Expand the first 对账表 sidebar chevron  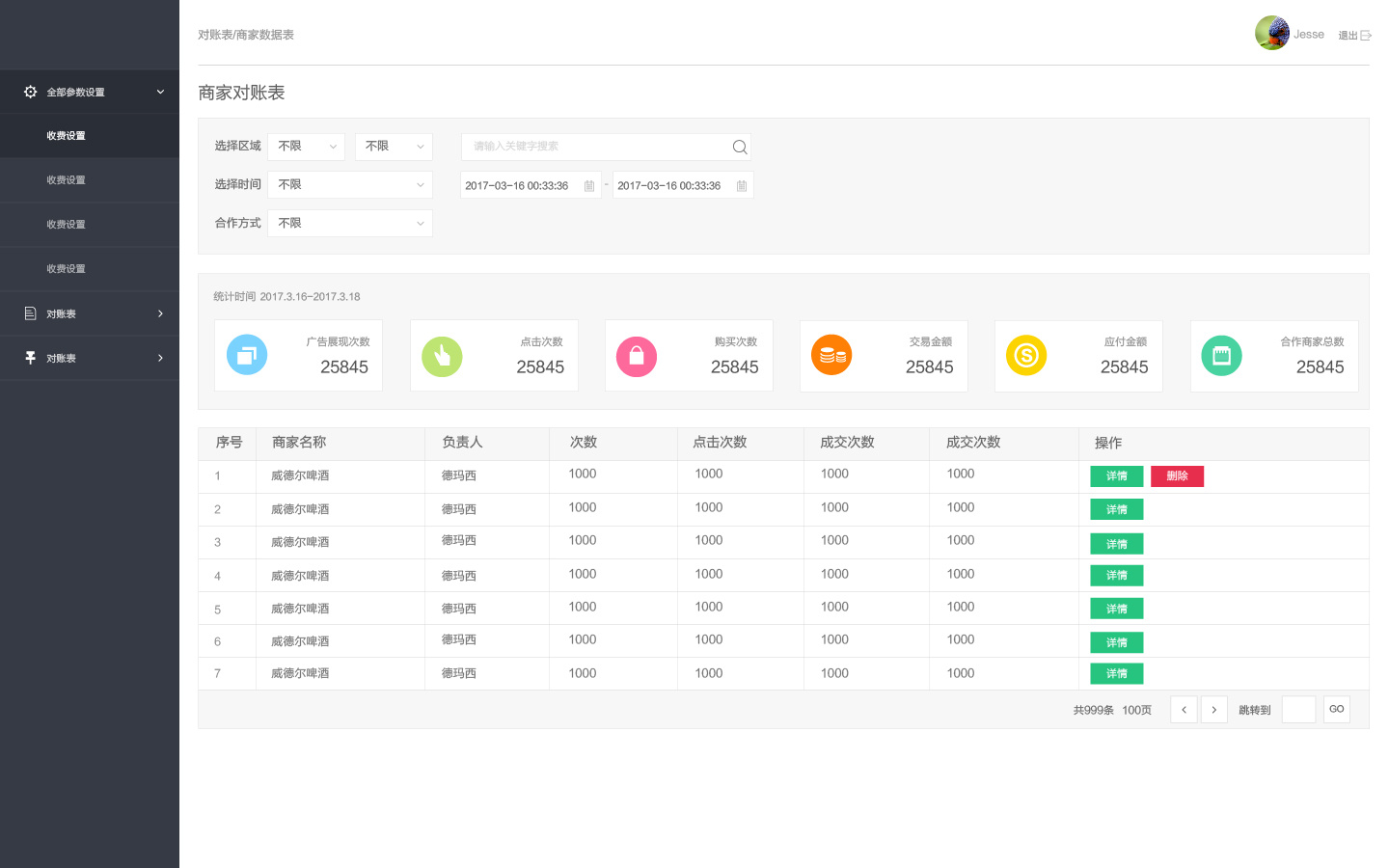160,313
